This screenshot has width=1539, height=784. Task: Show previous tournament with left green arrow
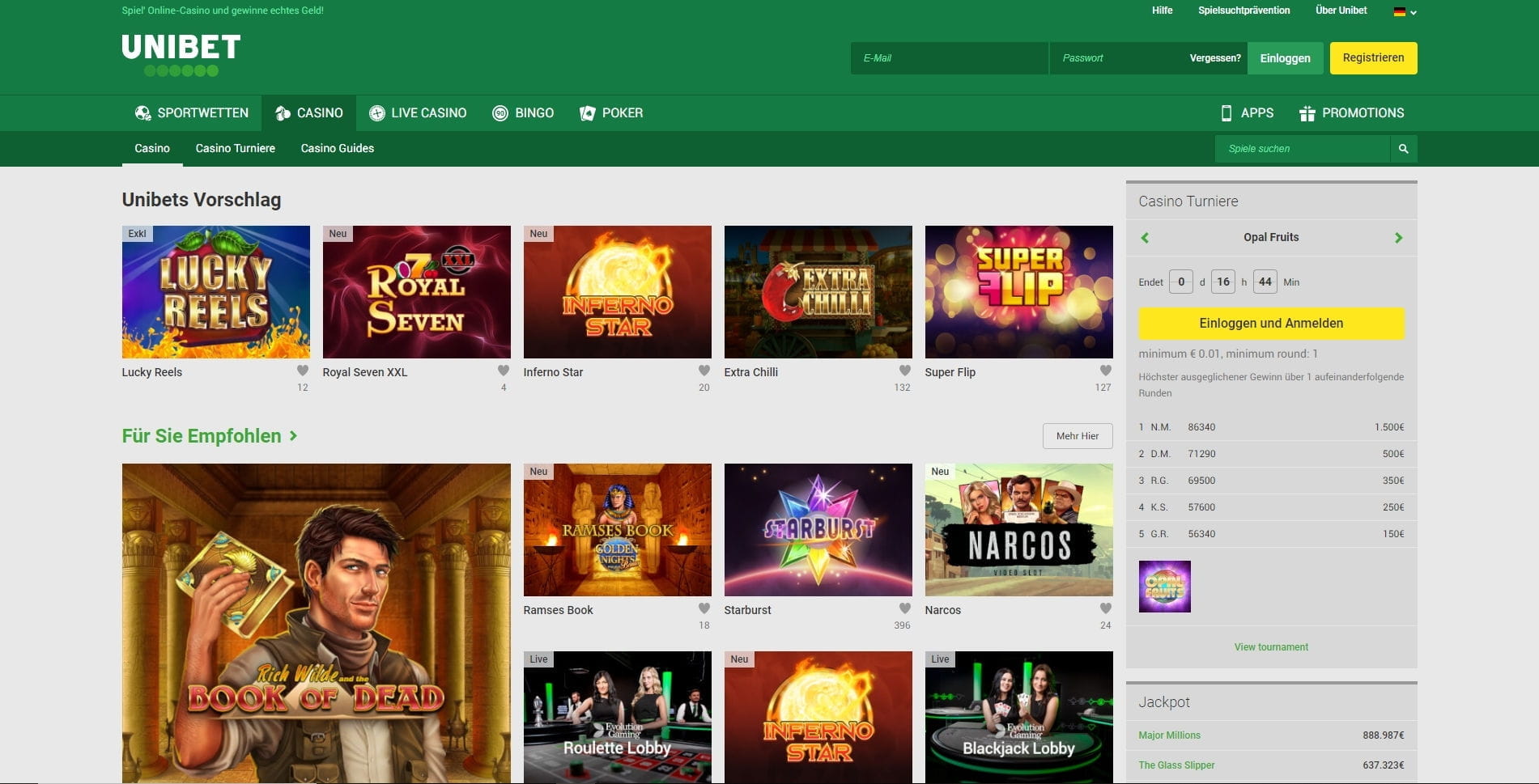click(x=1145, y=238)
